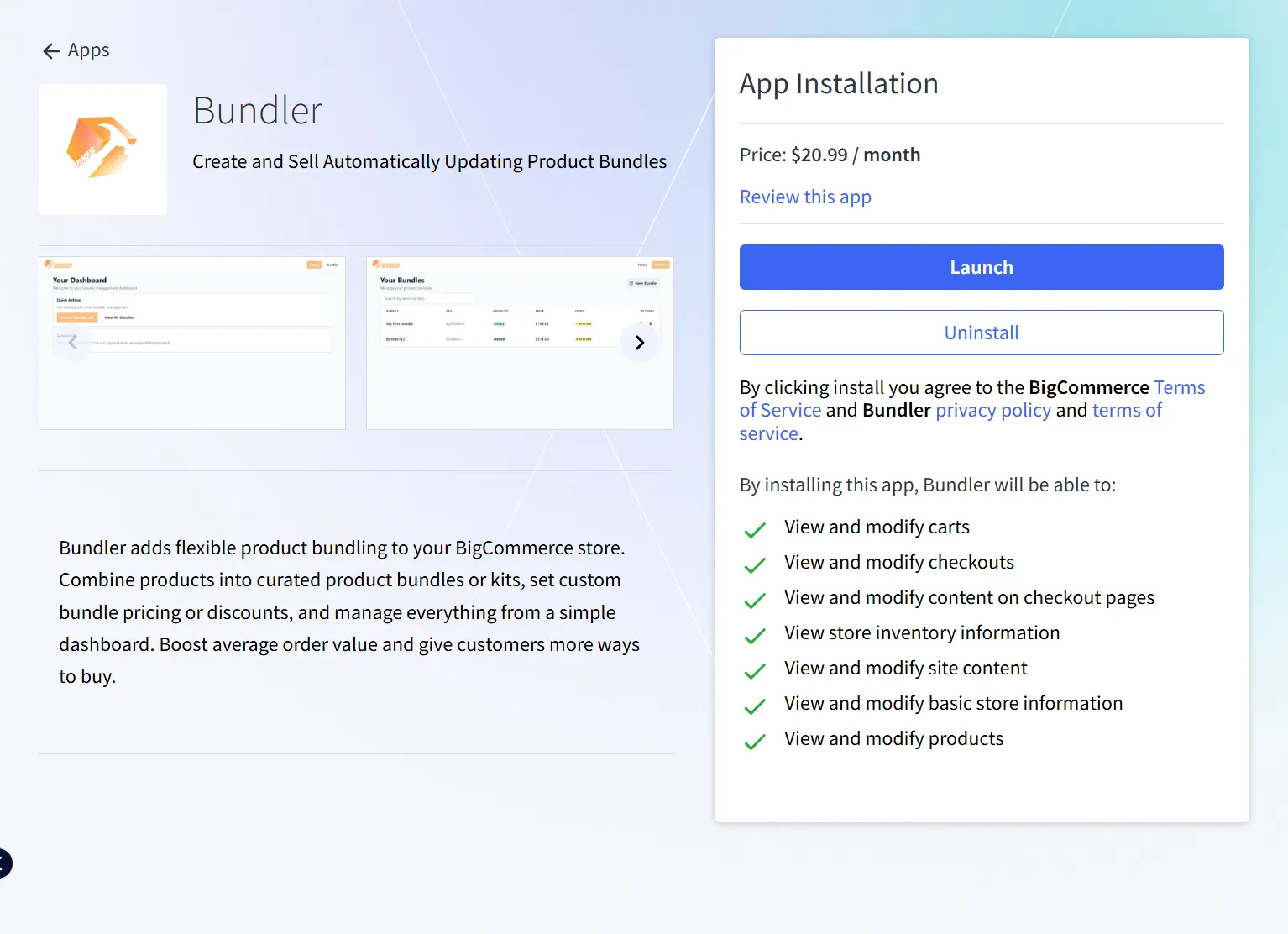Click checkmark beside View and modify site content
The height and width of the screenshot is (934, 1288).
click(x=755, y=671)
